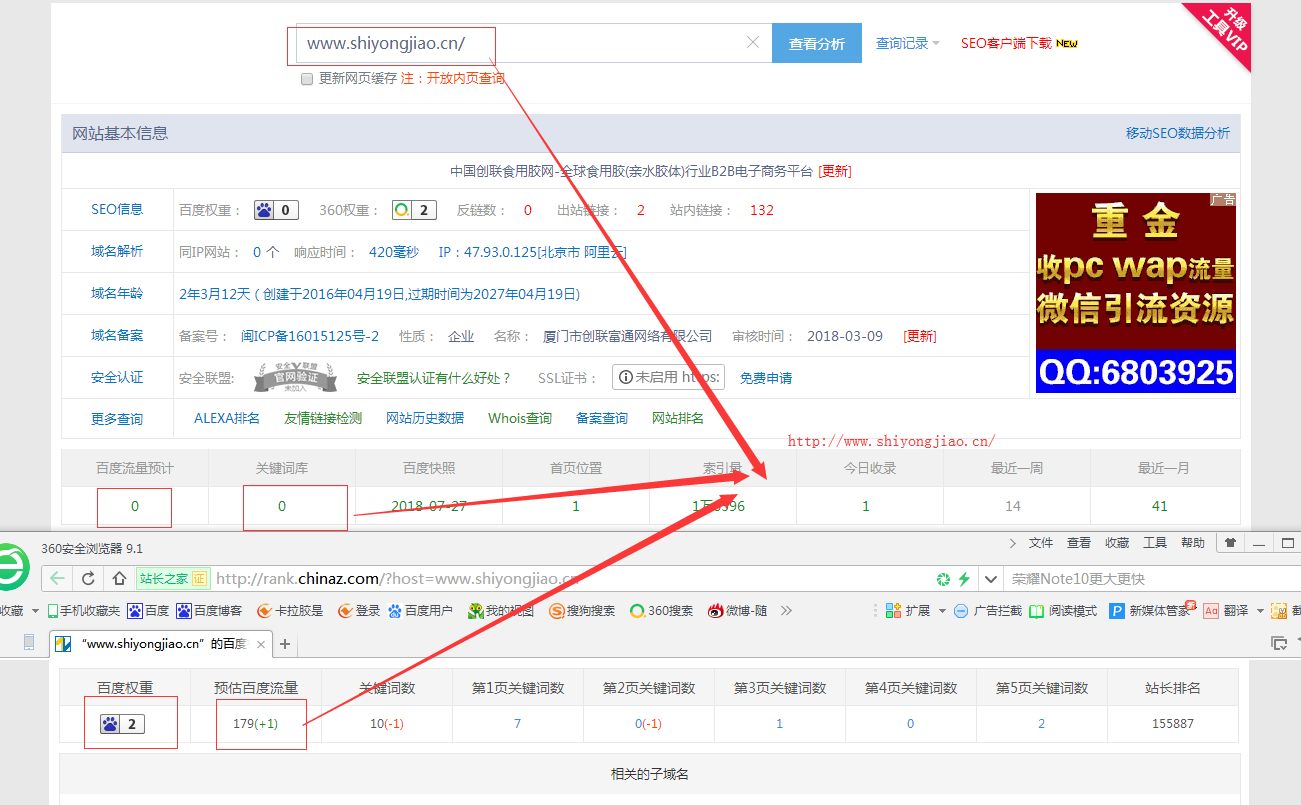Image resolution: width=1301 pixels, height=805 pixels.
Task: Open the 工具 menu
Action: tap(1155, 543)
